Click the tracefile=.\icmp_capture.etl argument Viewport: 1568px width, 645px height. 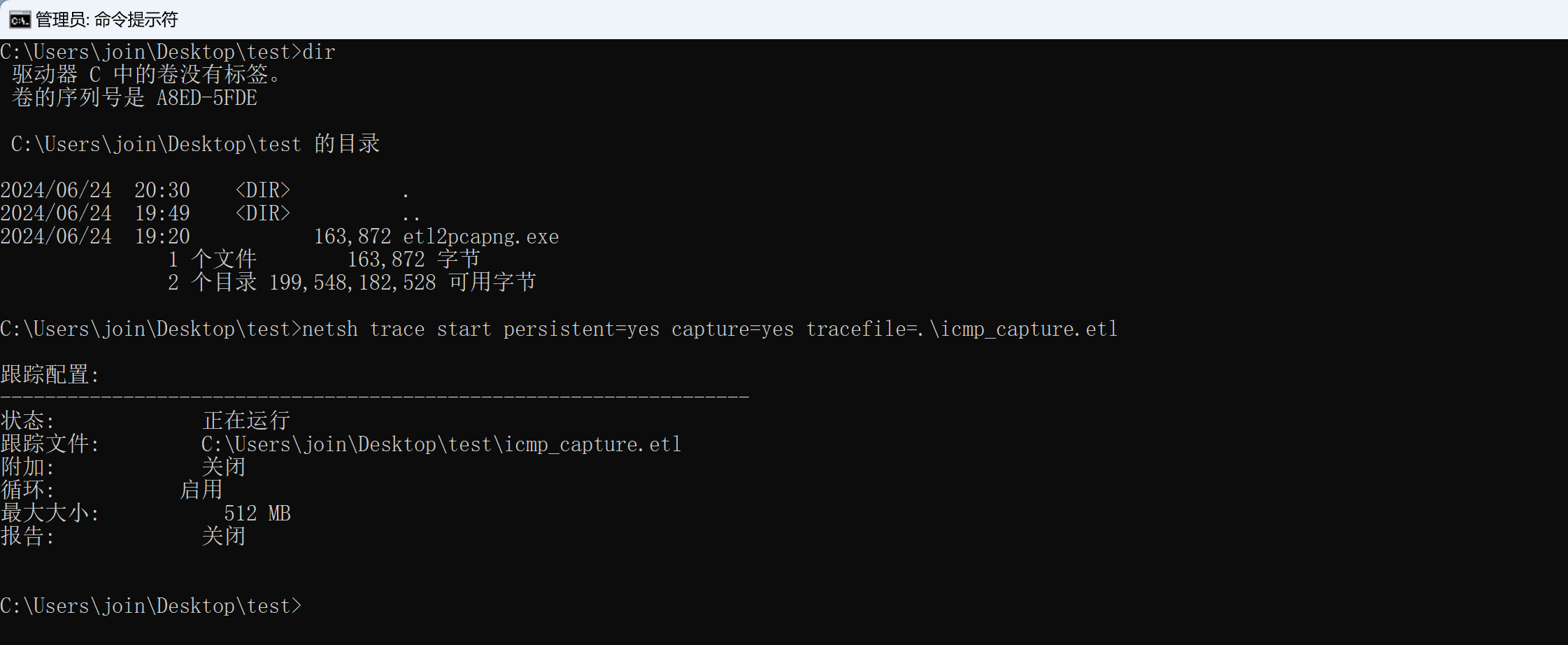pyautogui.click(x=962, y=329)
